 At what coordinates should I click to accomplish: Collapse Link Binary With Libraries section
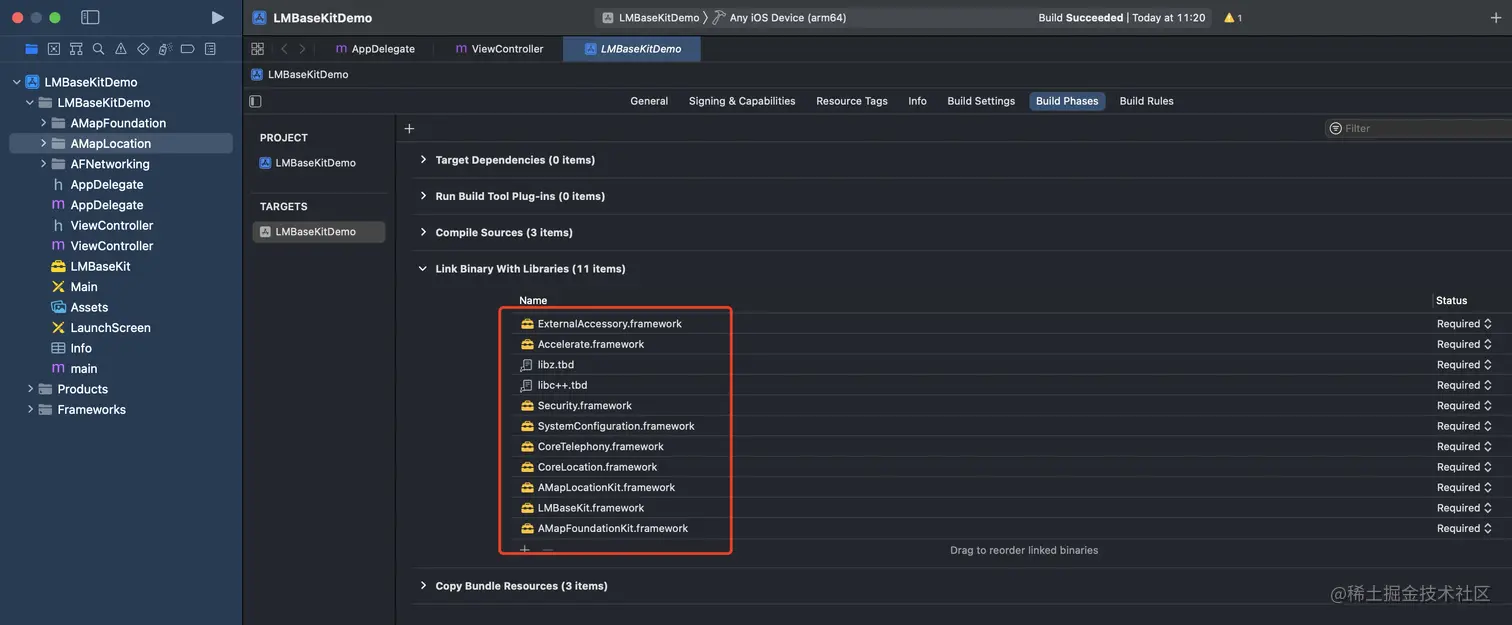[423, 269]
